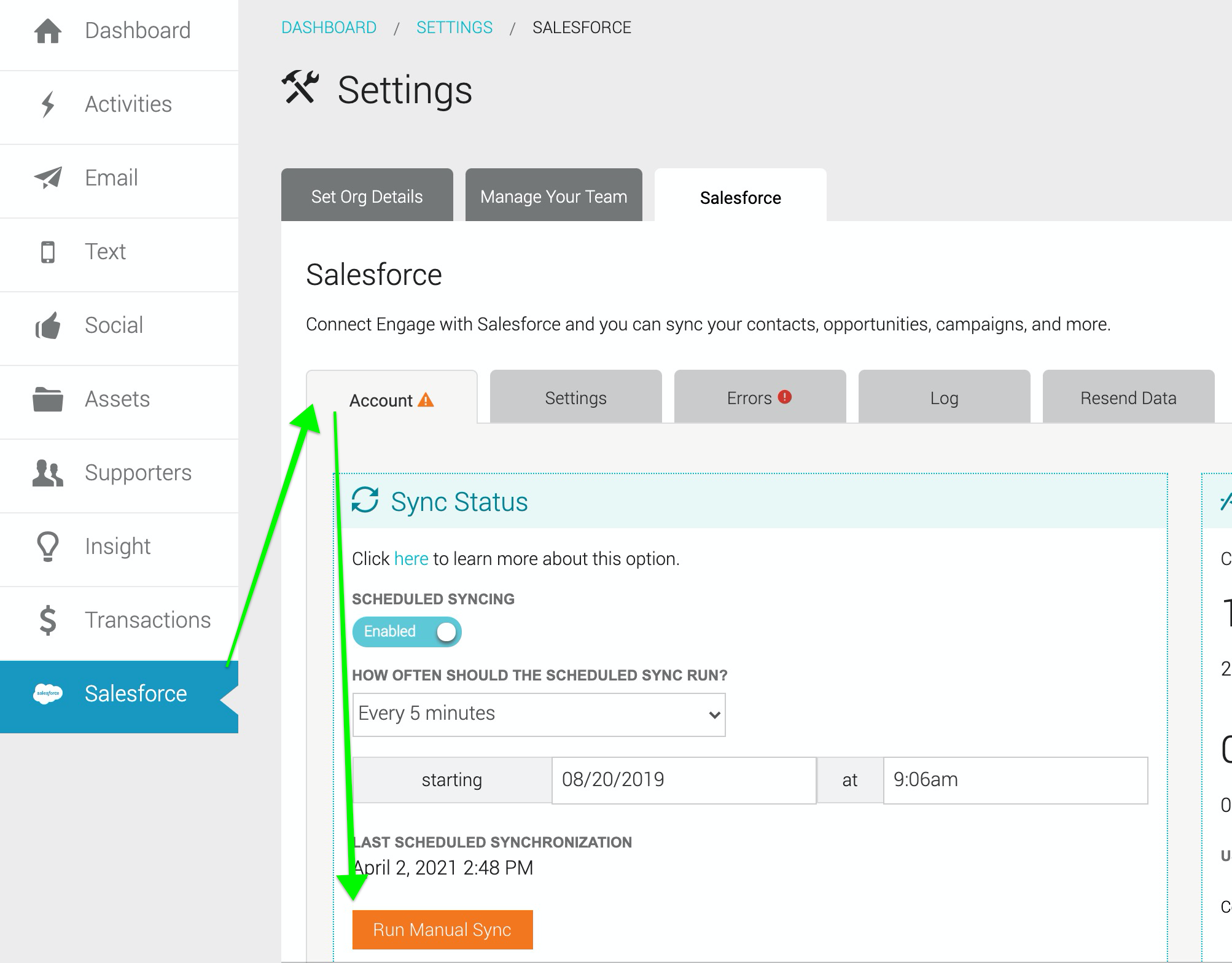Open the Set Org Details tab
Image resolution: width=1232 pixels, height=963 pixels.
[367, 195]
